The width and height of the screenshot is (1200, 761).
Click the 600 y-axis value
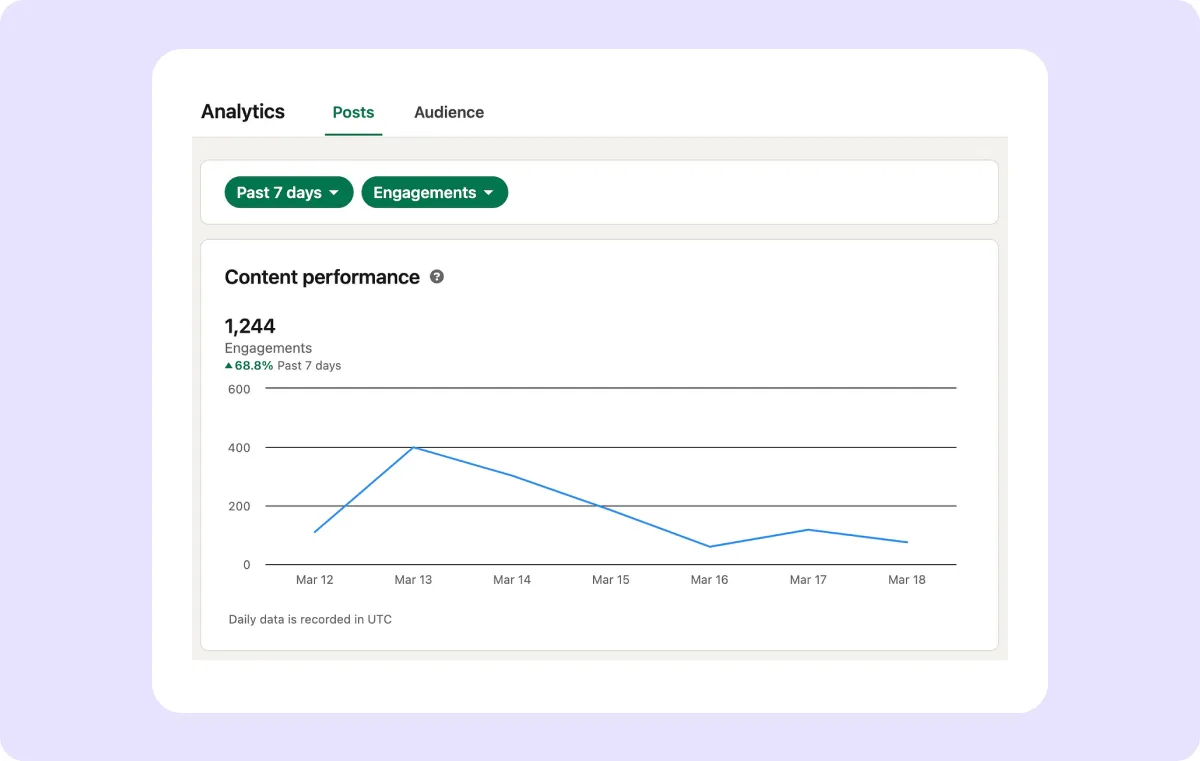239,389
